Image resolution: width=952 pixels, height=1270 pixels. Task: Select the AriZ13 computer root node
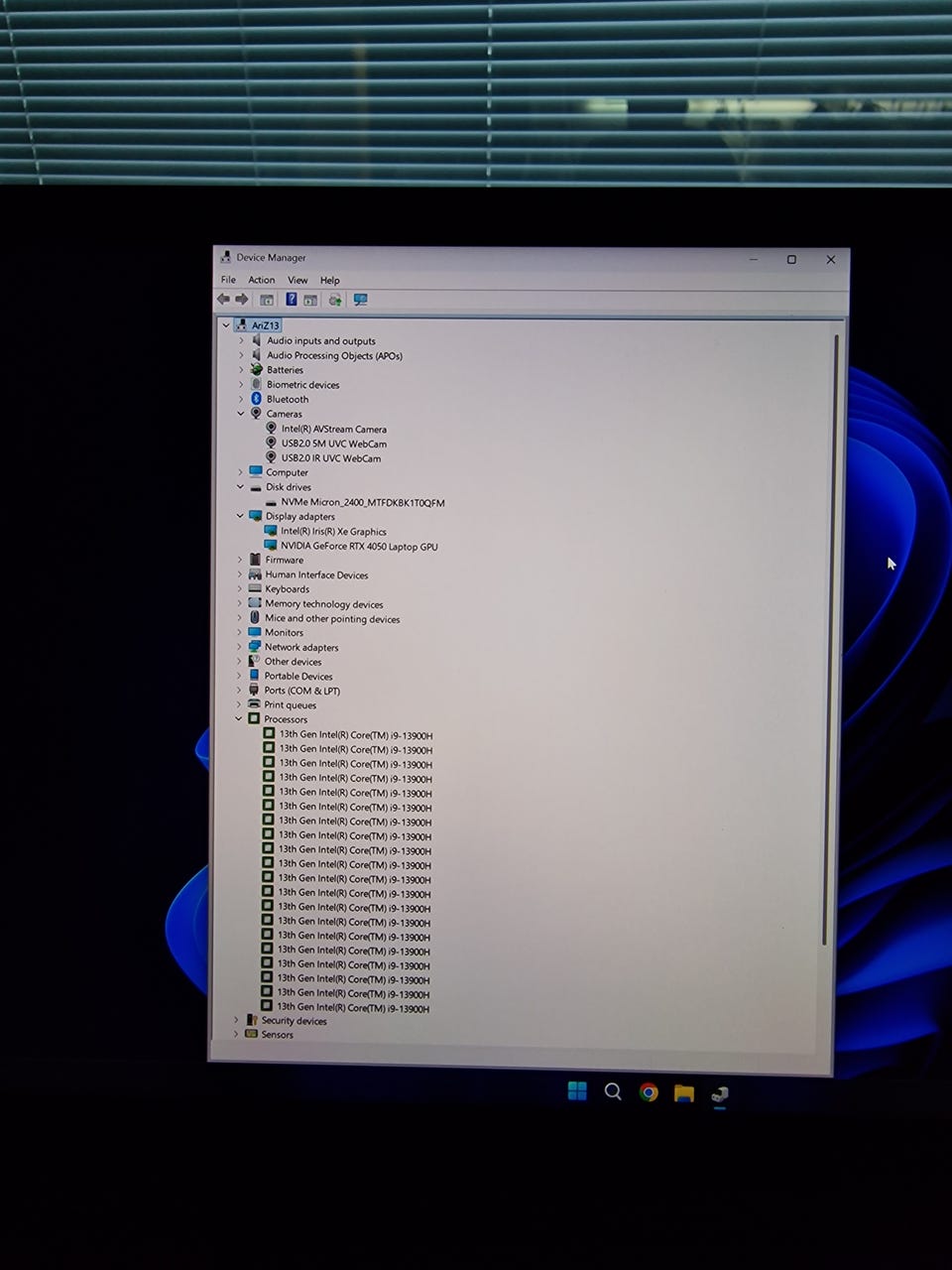(258, 325)
